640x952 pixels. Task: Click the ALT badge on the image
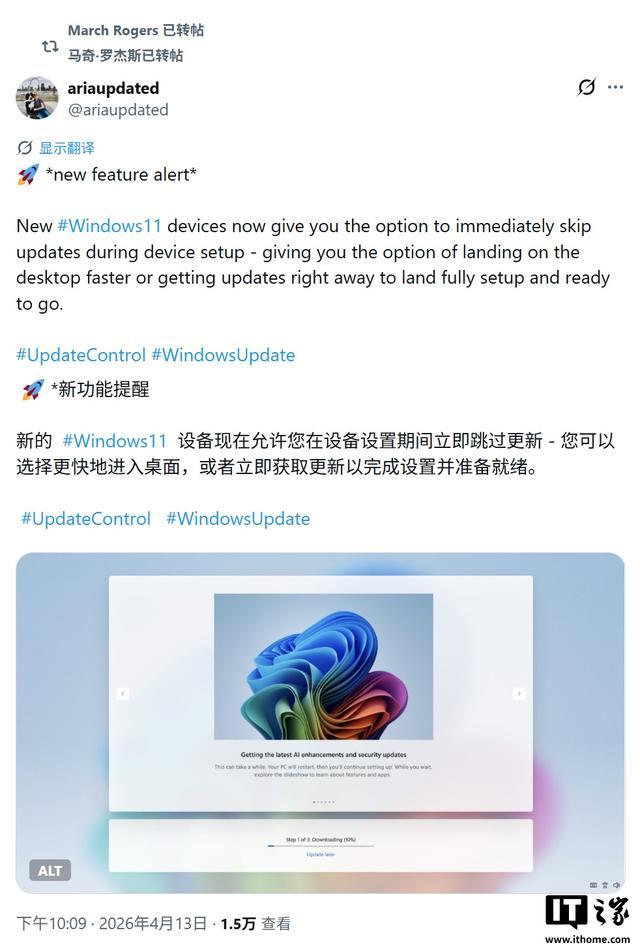pos(50,871)
